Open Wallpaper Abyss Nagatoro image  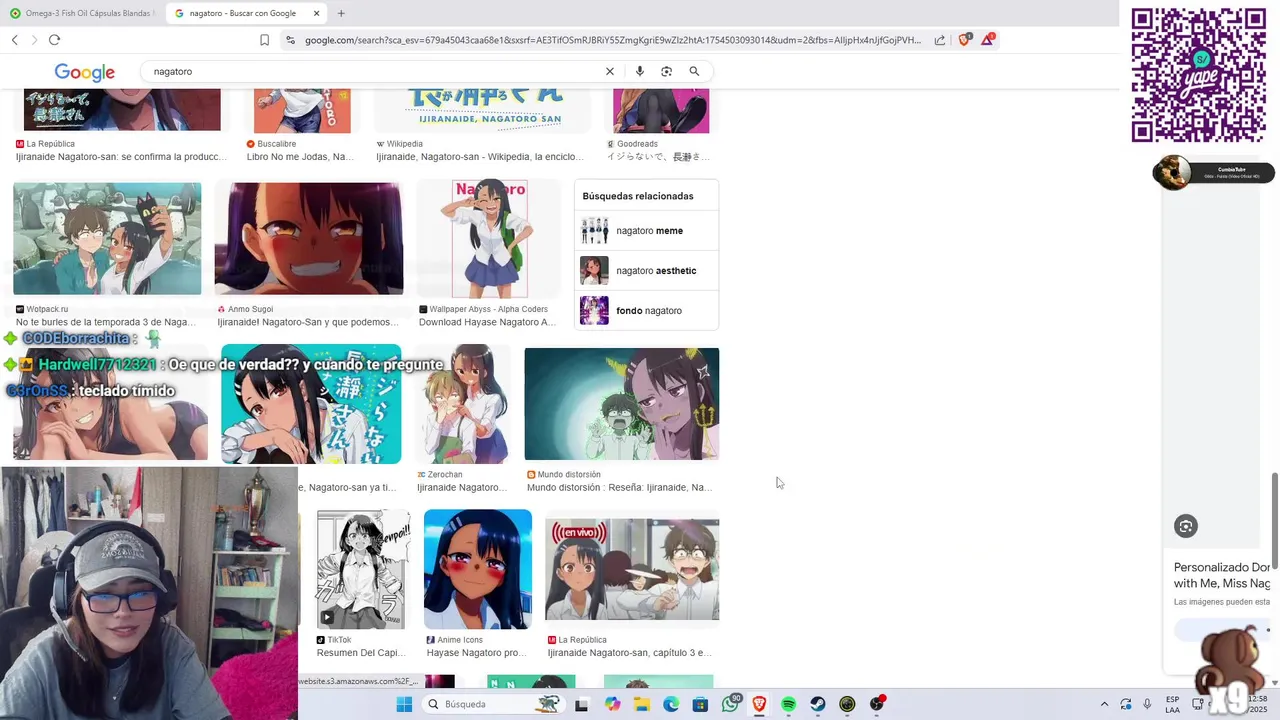tap(489, 238)
